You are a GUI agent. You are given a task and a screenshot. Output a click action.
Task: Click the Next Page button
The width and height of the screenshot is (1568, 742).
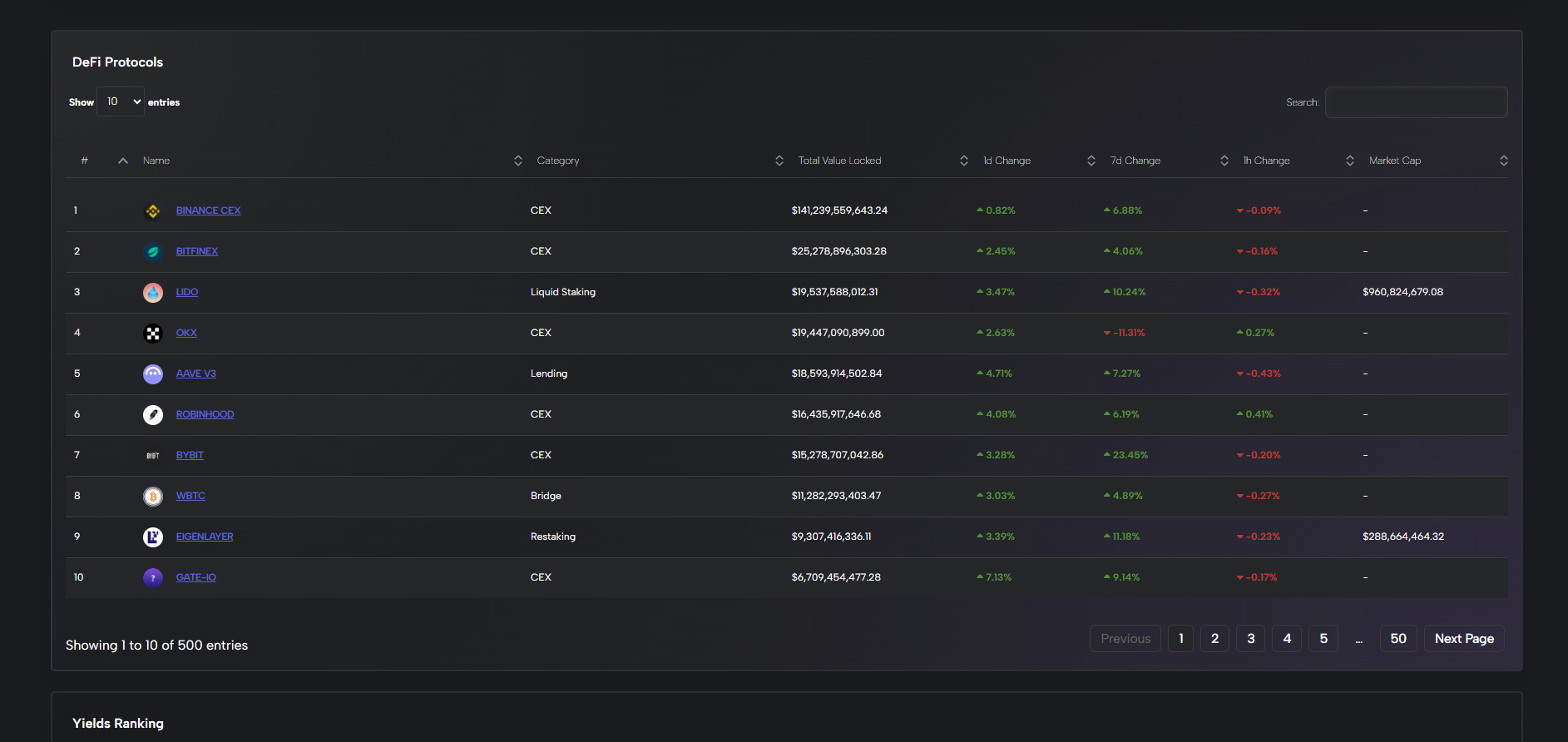tap(1464, 639)
